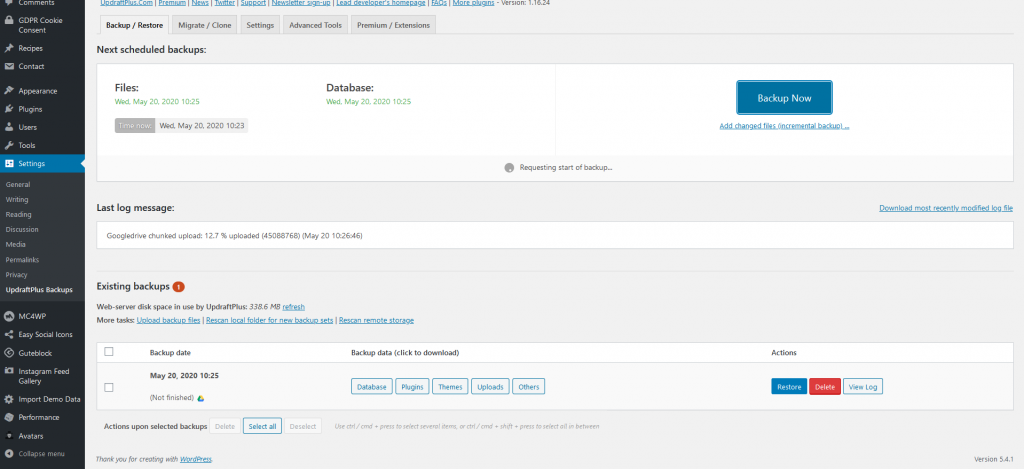Click the Support link at page top
This screenshot has width=1024, height=469.
pos(253,3)
